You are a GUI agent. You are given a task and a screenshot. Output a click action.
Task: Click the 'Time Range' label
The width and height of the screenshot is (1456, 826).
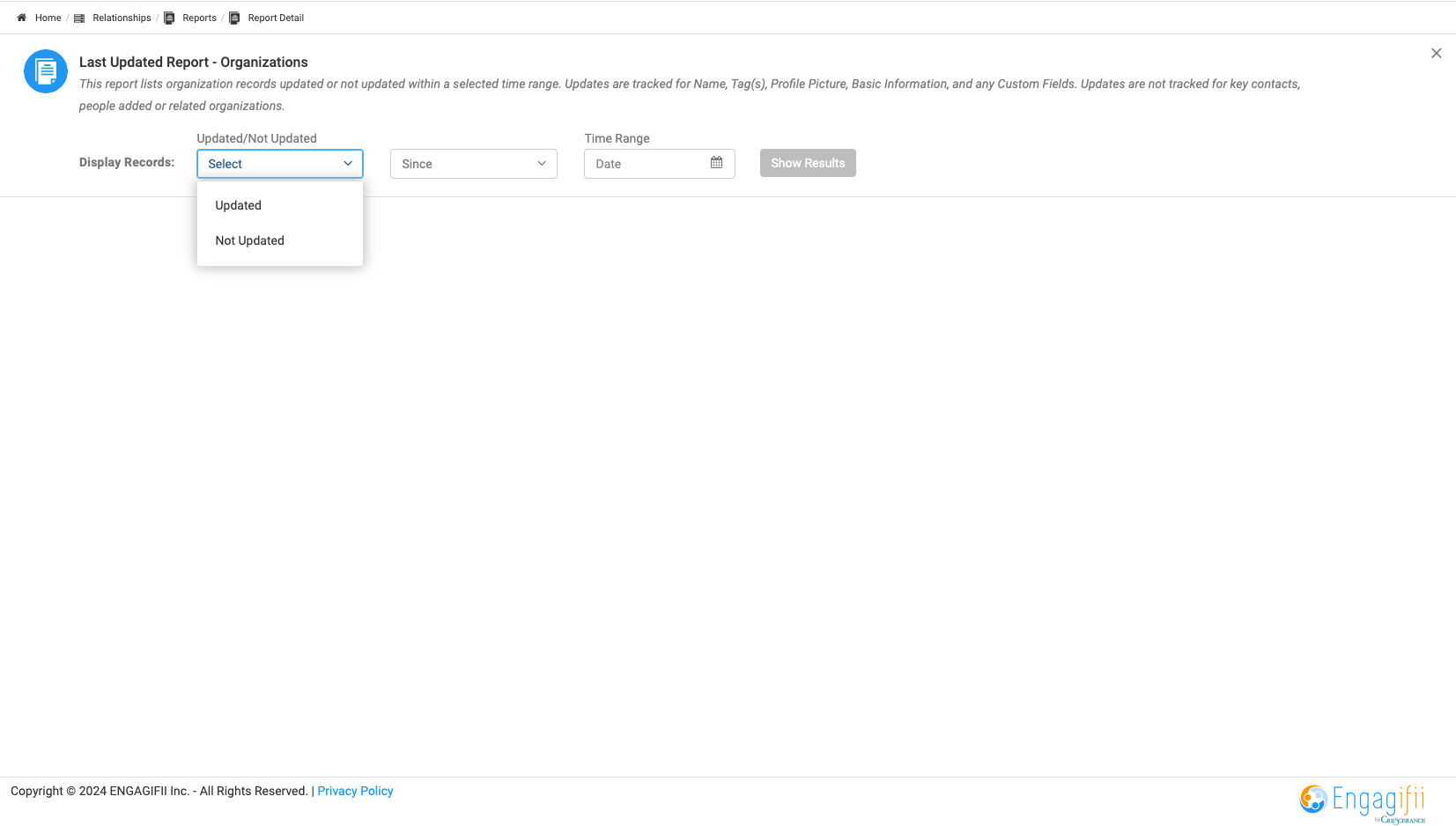(617, 138)
